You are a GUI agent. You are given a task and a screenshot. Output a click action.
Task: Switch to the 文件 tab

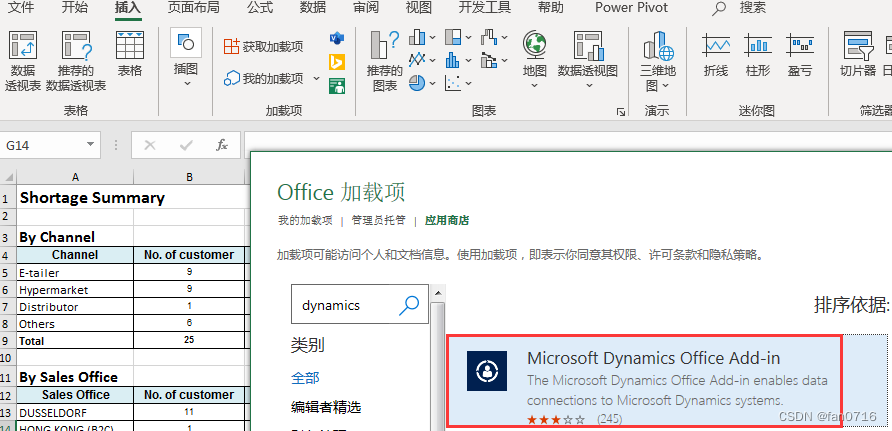(x=21, y=8)
